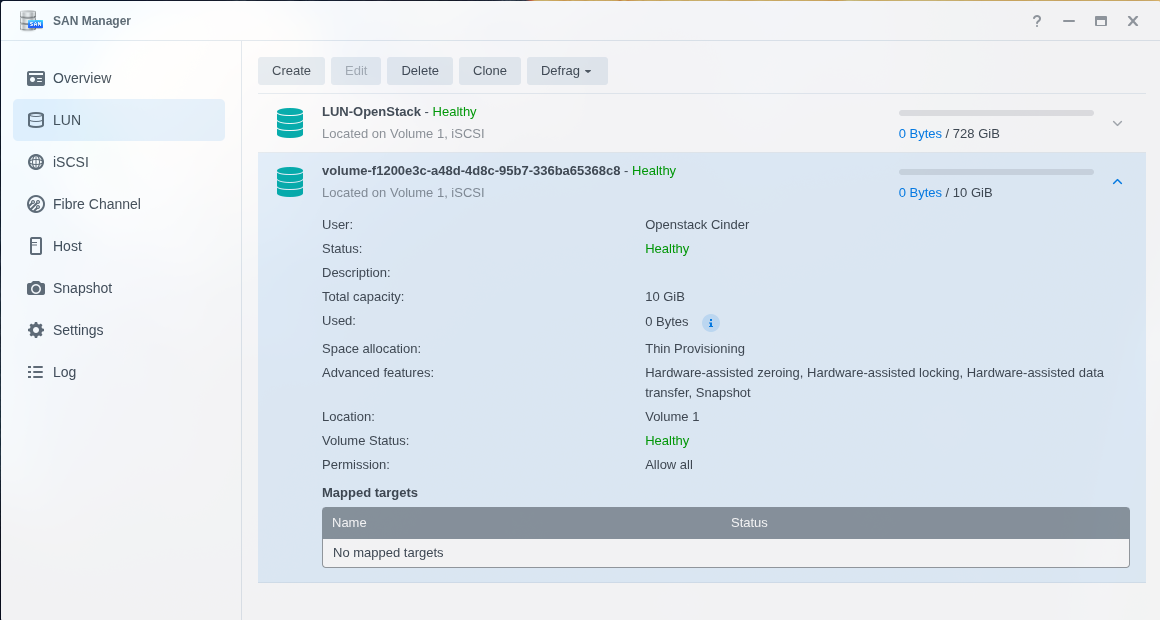Click the Delete button
This screenshot has height=620, width=1160.
click(420, 71)
